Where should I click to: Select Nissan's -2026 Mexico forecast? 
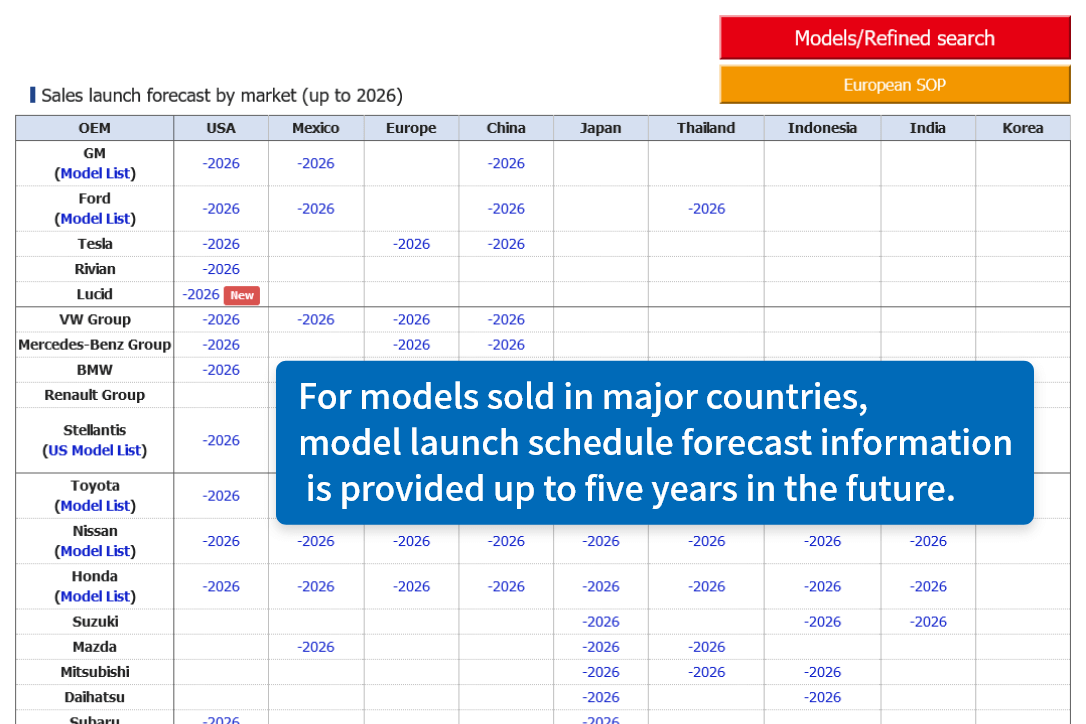click(x=316, y=541)
